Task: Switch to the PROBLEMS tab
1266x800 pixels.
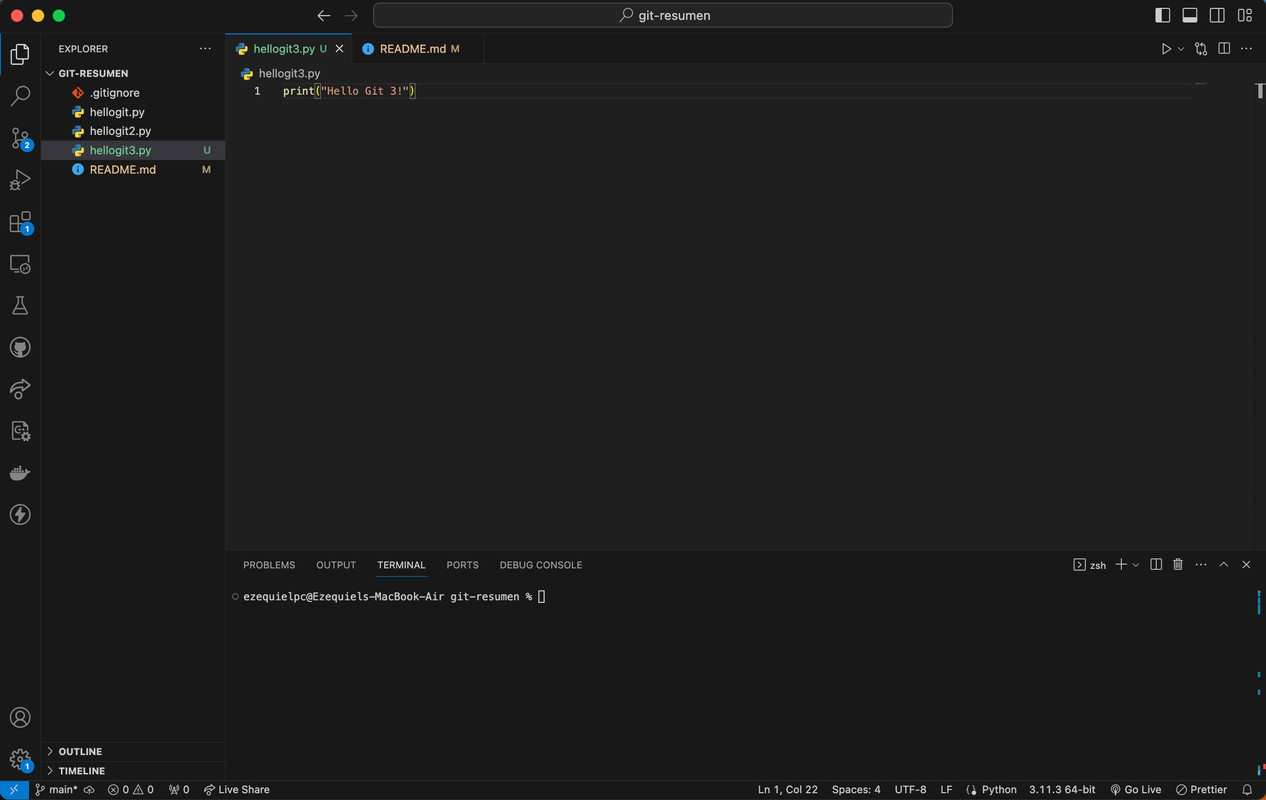Action: 269,565
